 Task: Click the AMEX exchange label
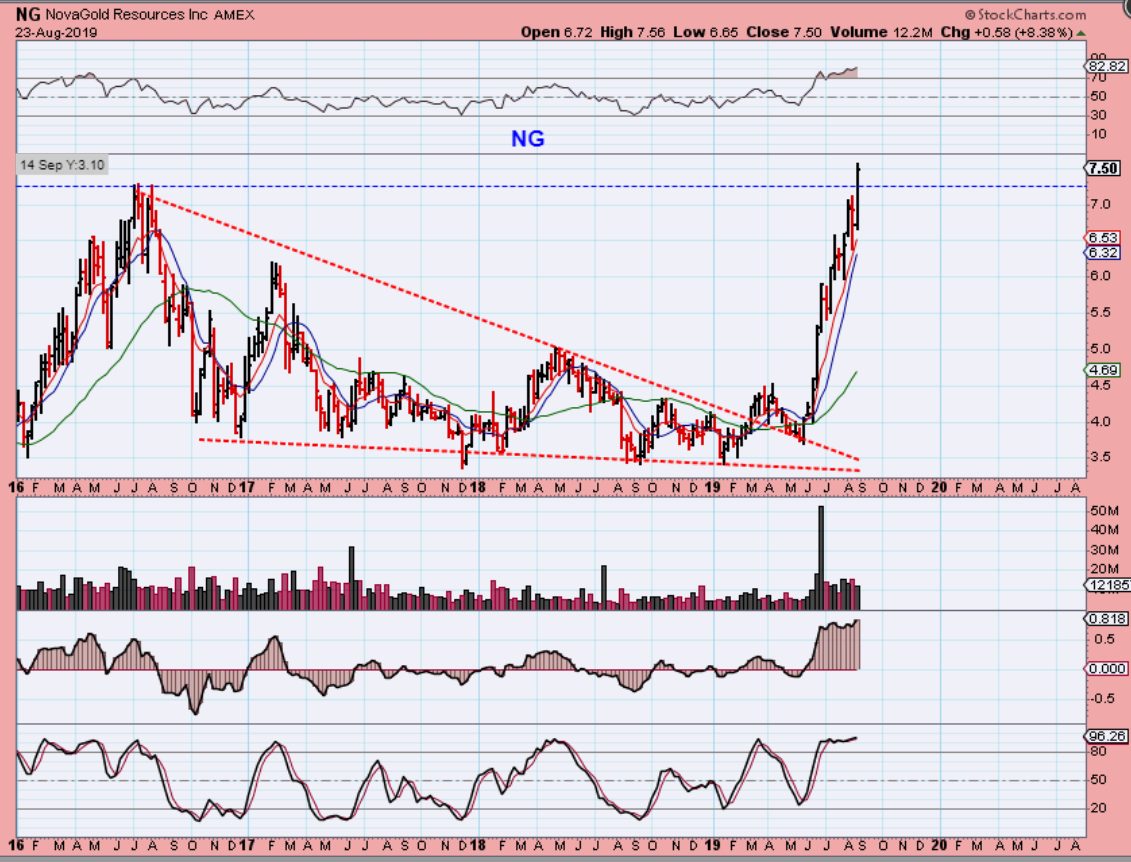(234, 15)
